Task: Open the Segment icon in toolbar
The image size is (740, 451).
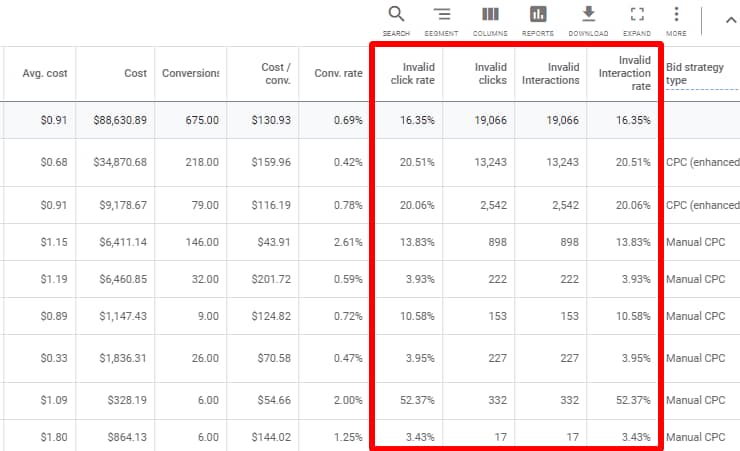Action: click(x=442, y=15)
